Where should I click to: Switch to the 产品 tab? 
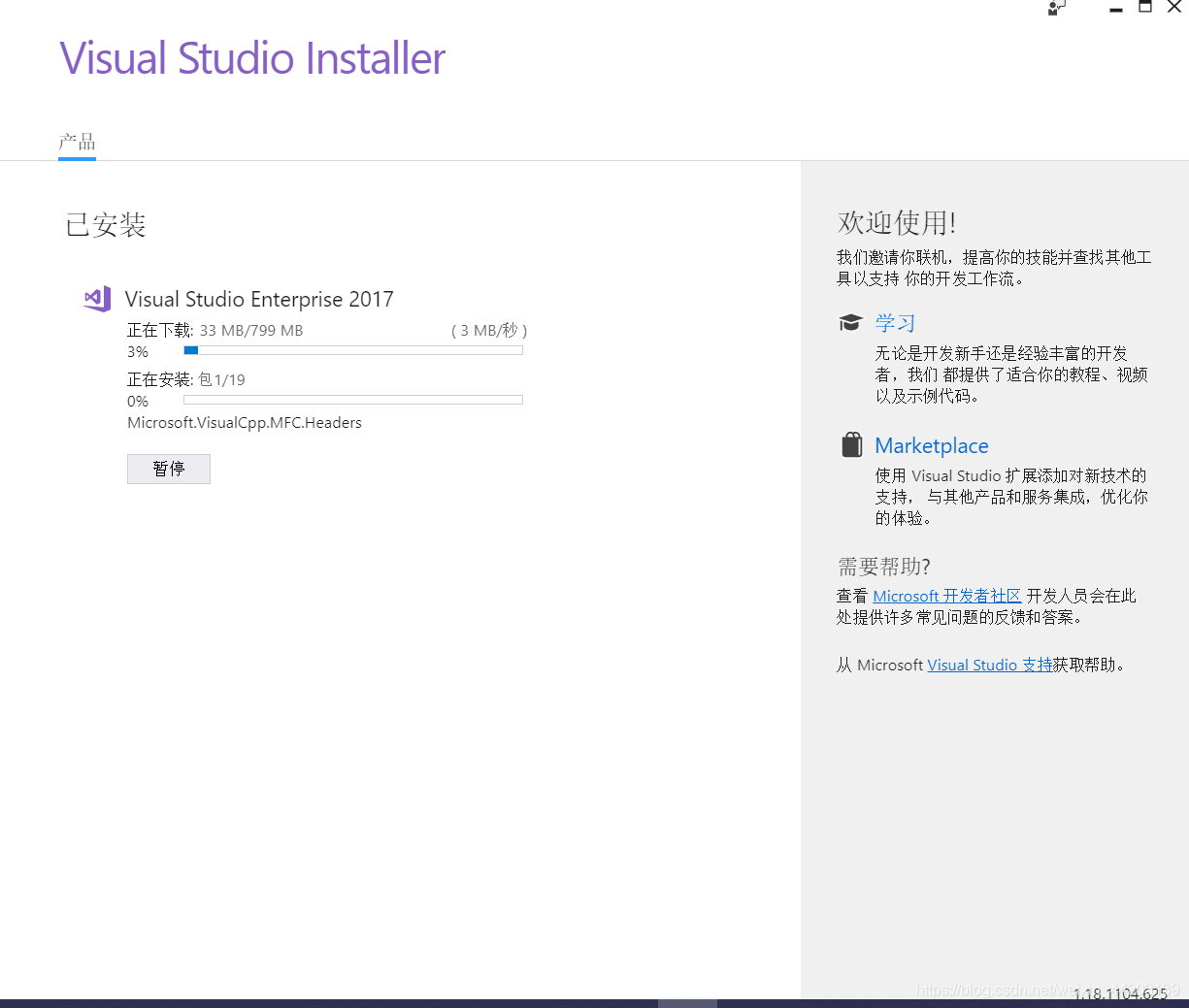point(77,143)
